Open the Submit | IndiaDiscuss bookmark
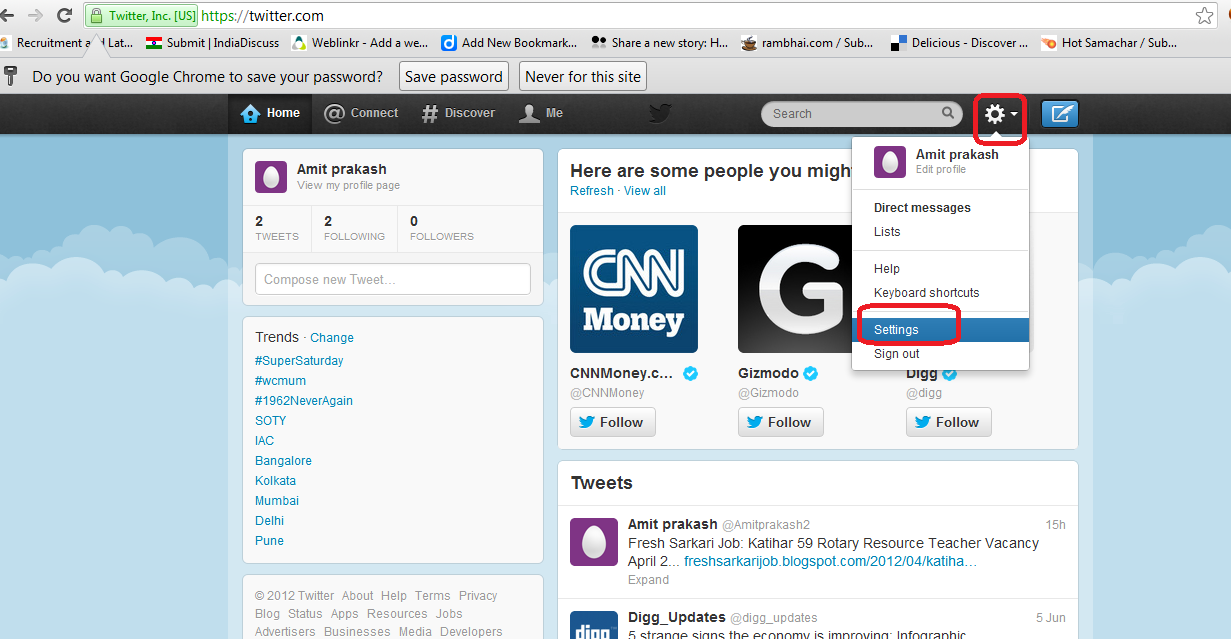 coord(214,43)
